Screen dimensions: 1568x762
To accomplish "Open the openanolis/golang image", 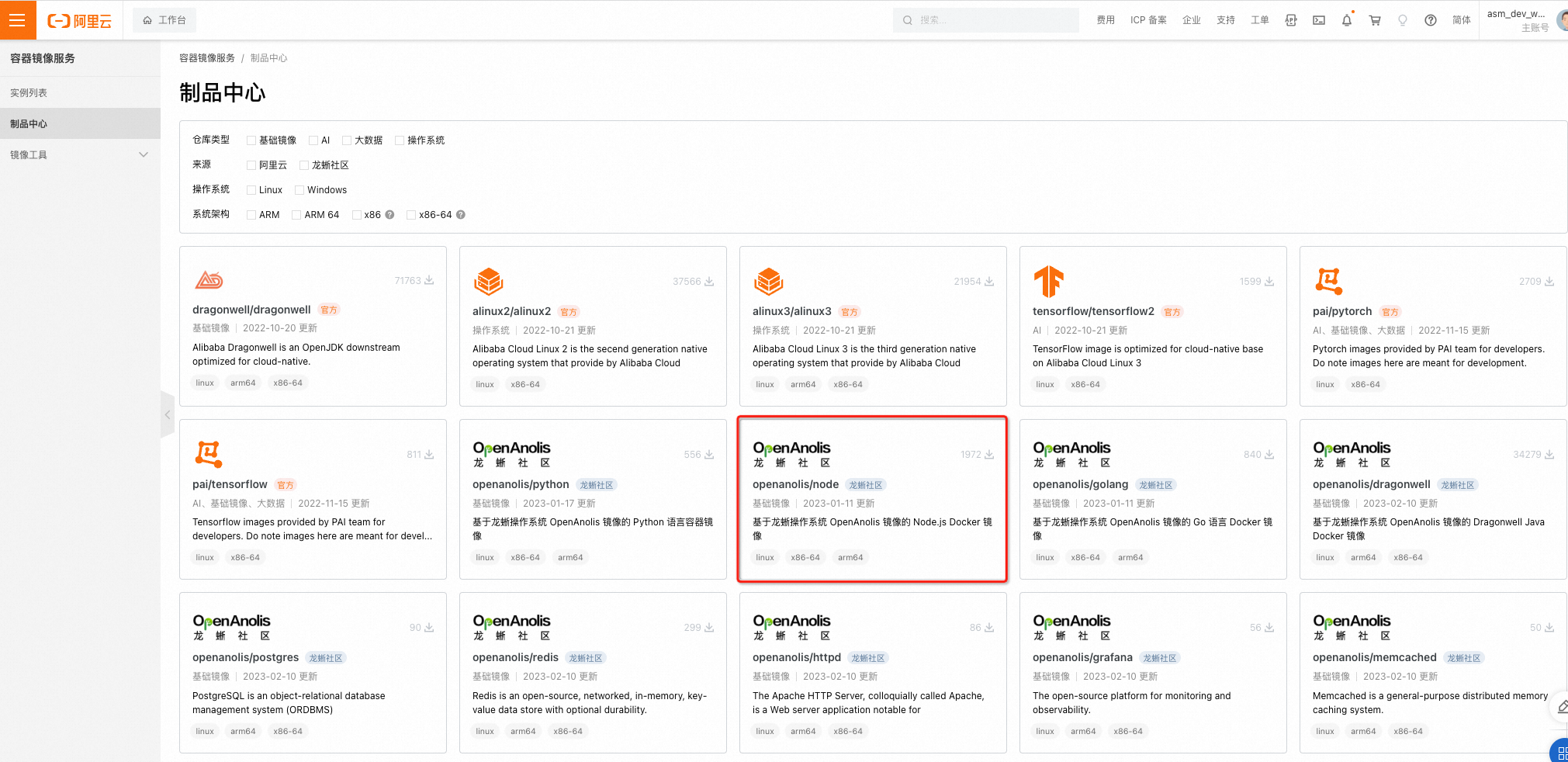I will pyautogui.click(x=1080, y=484).
